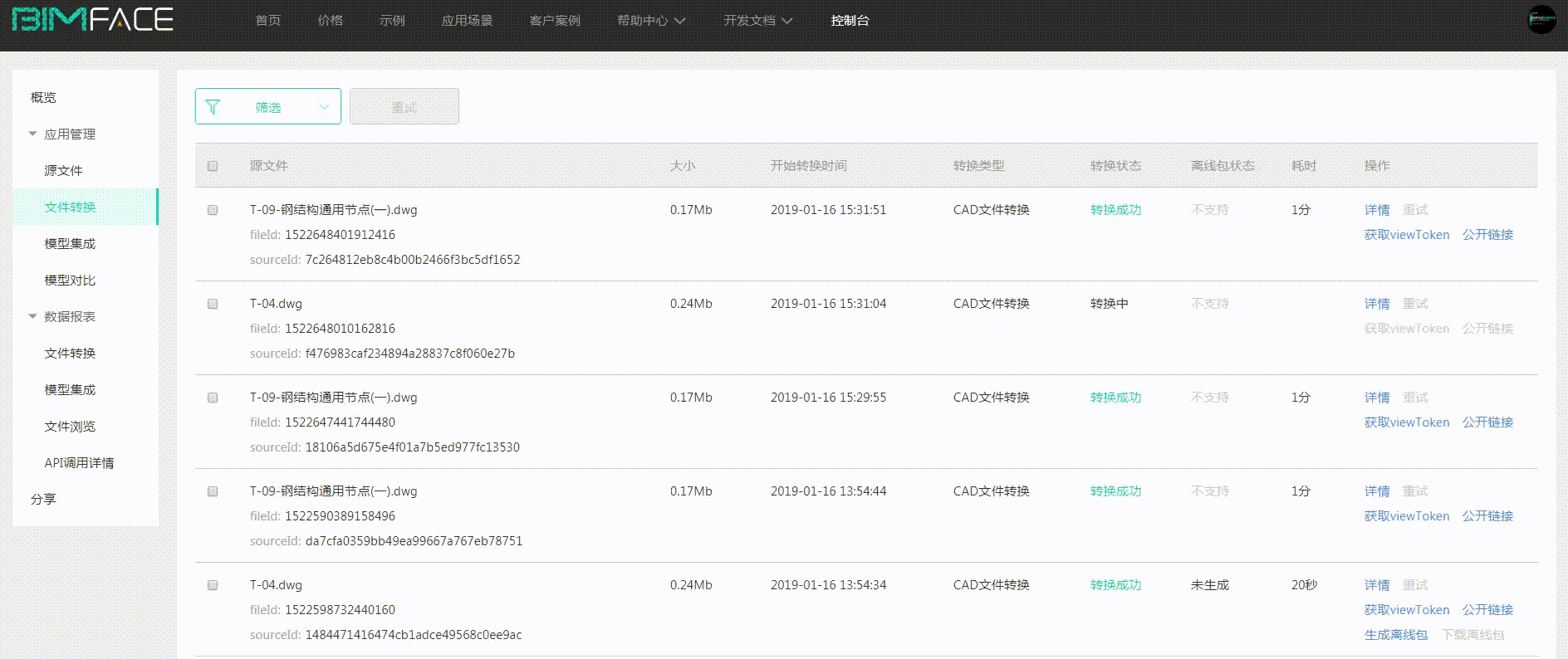Click 详情 for the first T-09 file
Image resolution: width=1568 pixels, height=659 pixels.
coord(1376,210)
